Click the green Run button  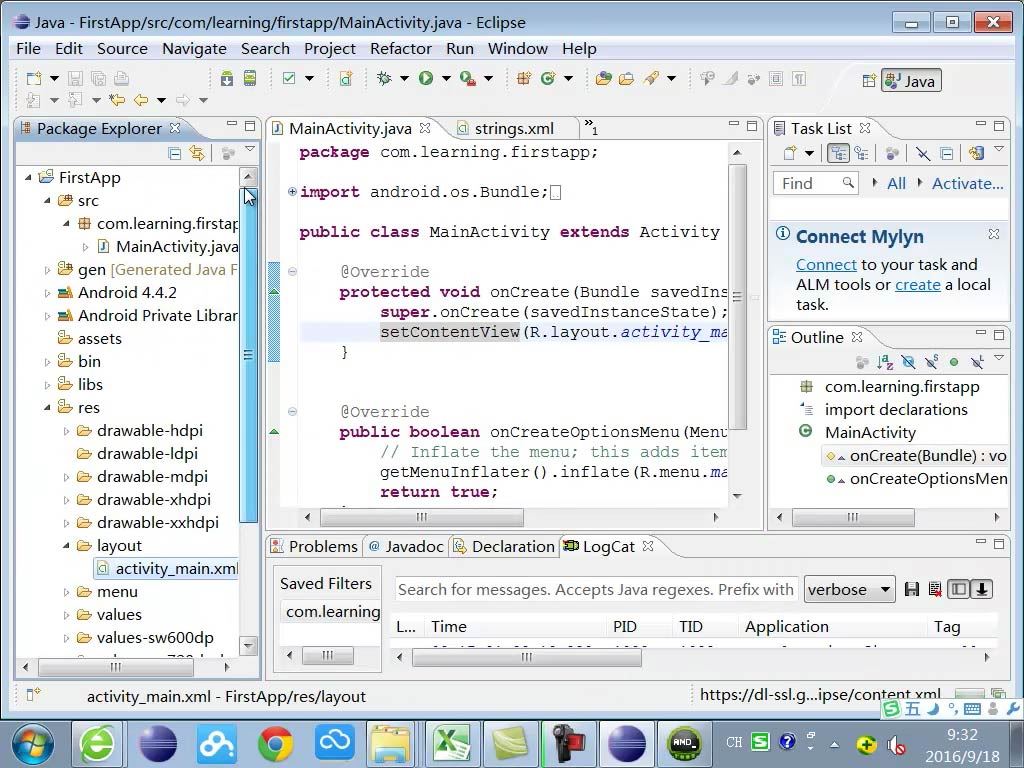[426, 79]
